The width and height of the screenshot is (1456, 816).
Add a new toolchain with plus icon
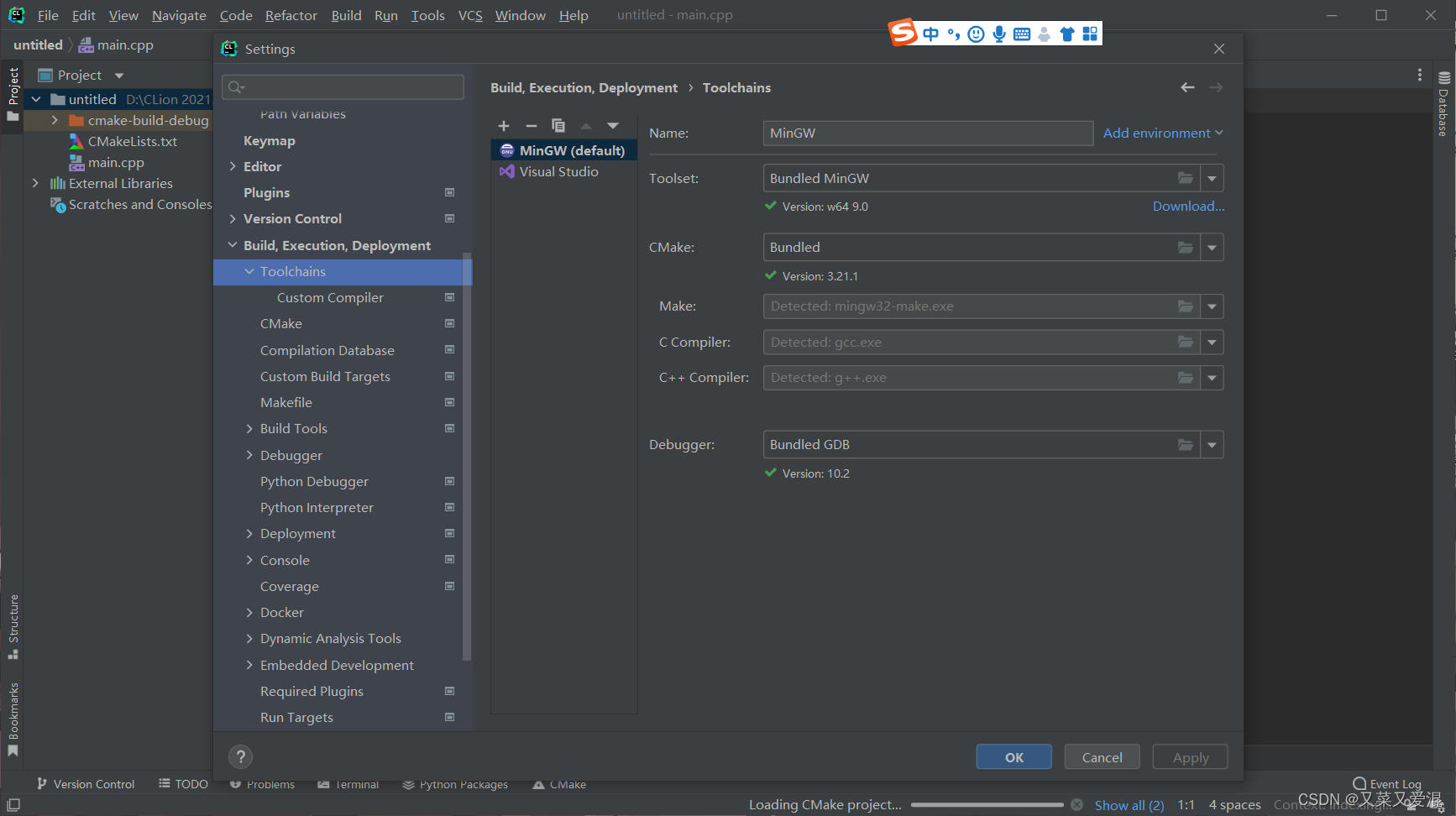pyautogui.click(x=504, y=126)
